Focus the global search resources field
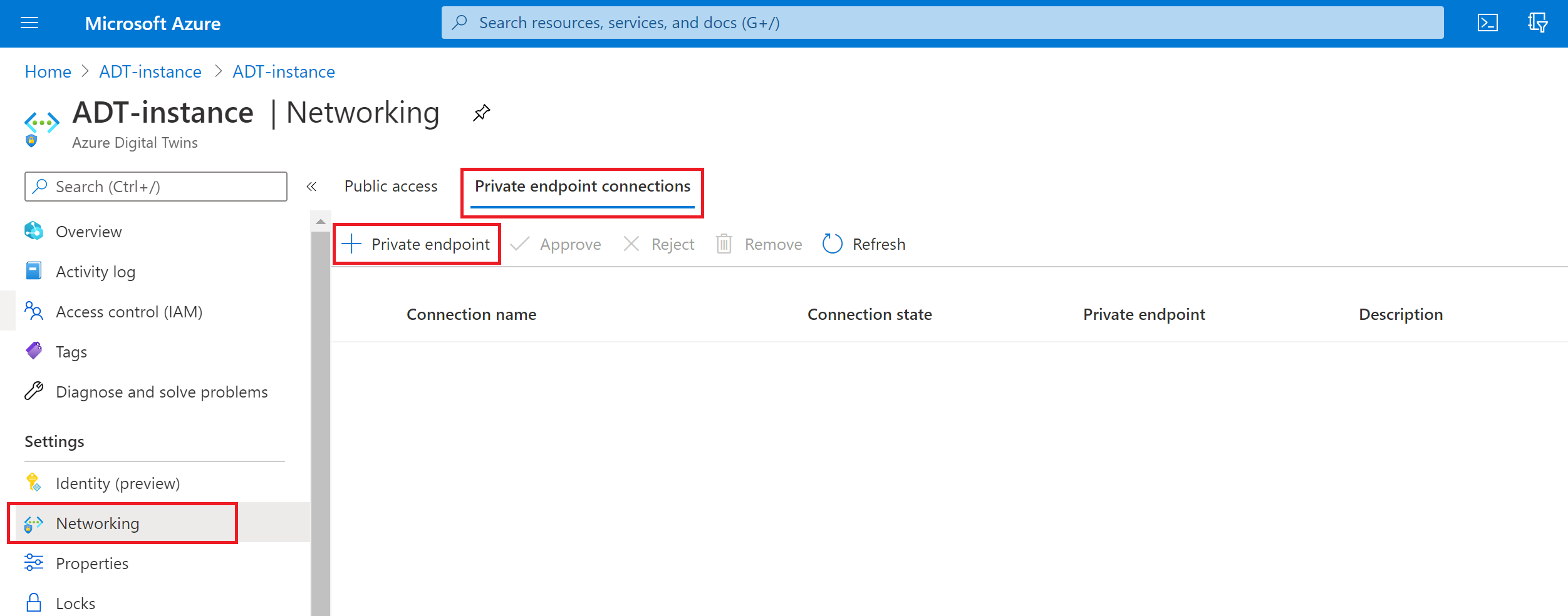This screenshot has height=616, width=1568. click(x=943, y=23)
